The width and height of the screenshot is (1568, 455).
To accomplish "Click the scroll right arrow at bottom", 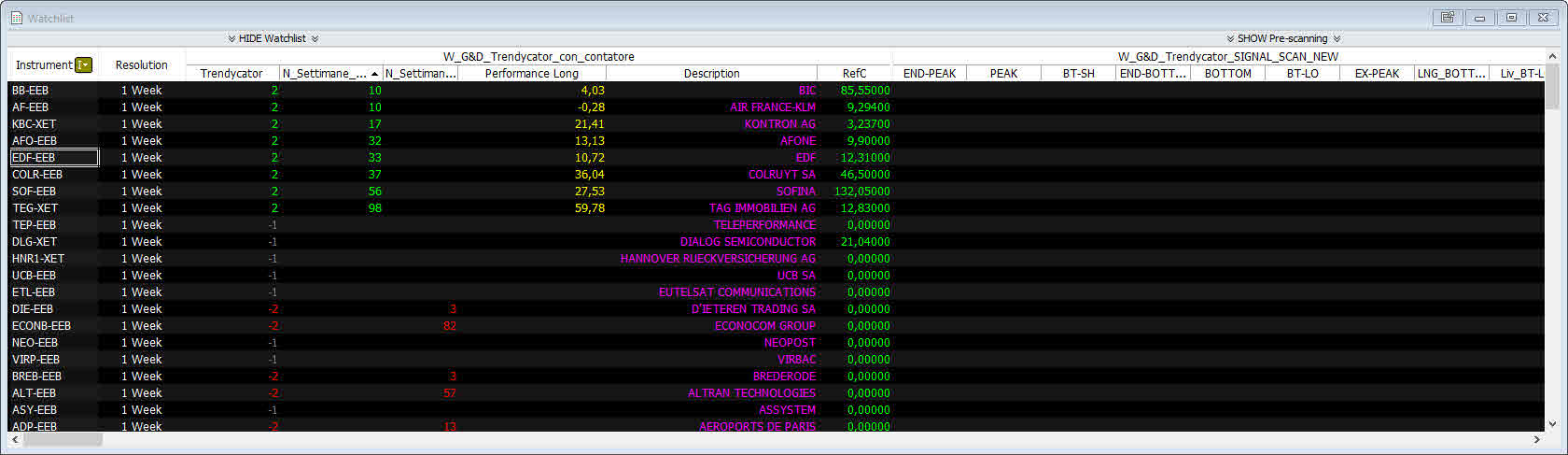I will 1537,439.
